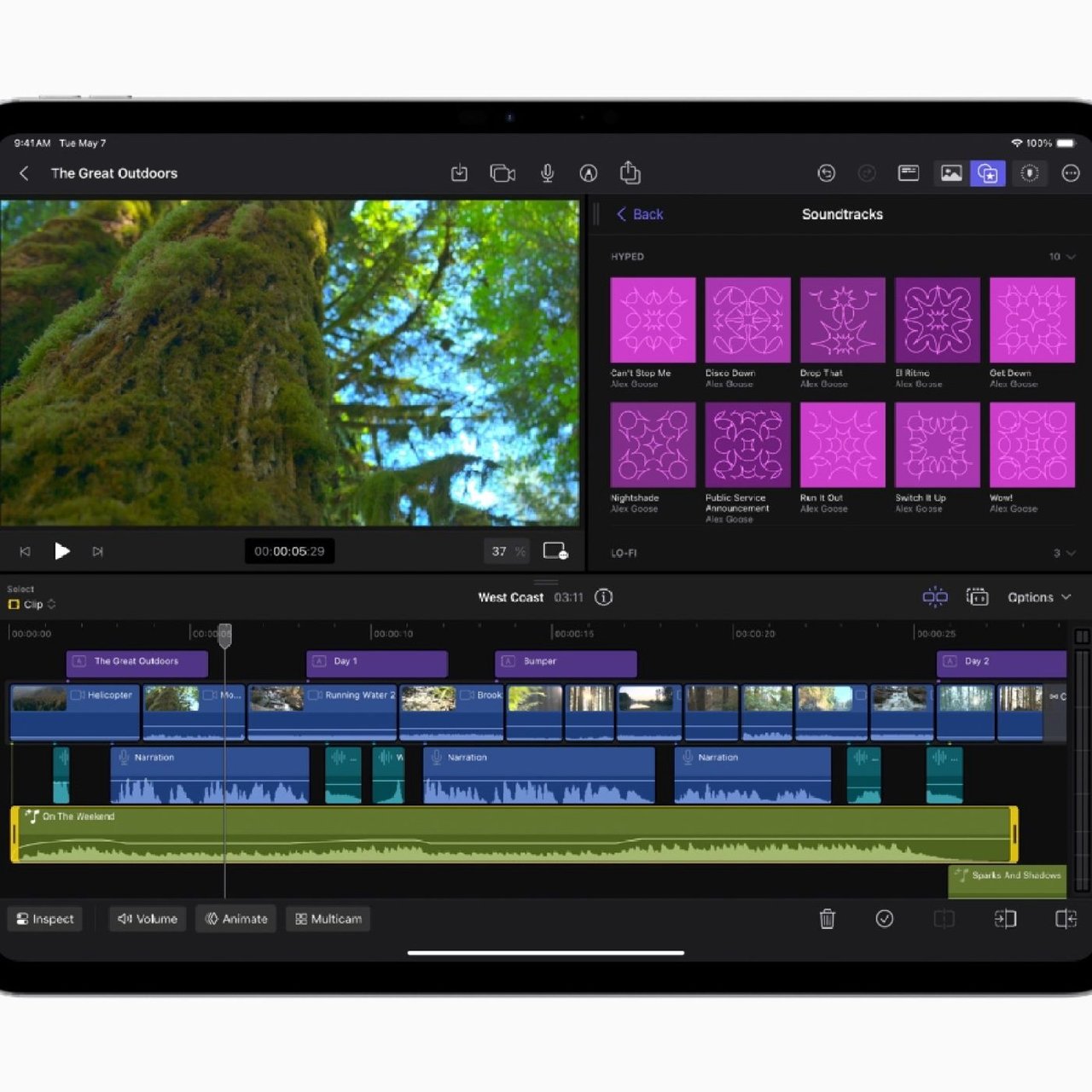Play the viewer video
Screen dimensions: 1092x1092
[61, 551]
